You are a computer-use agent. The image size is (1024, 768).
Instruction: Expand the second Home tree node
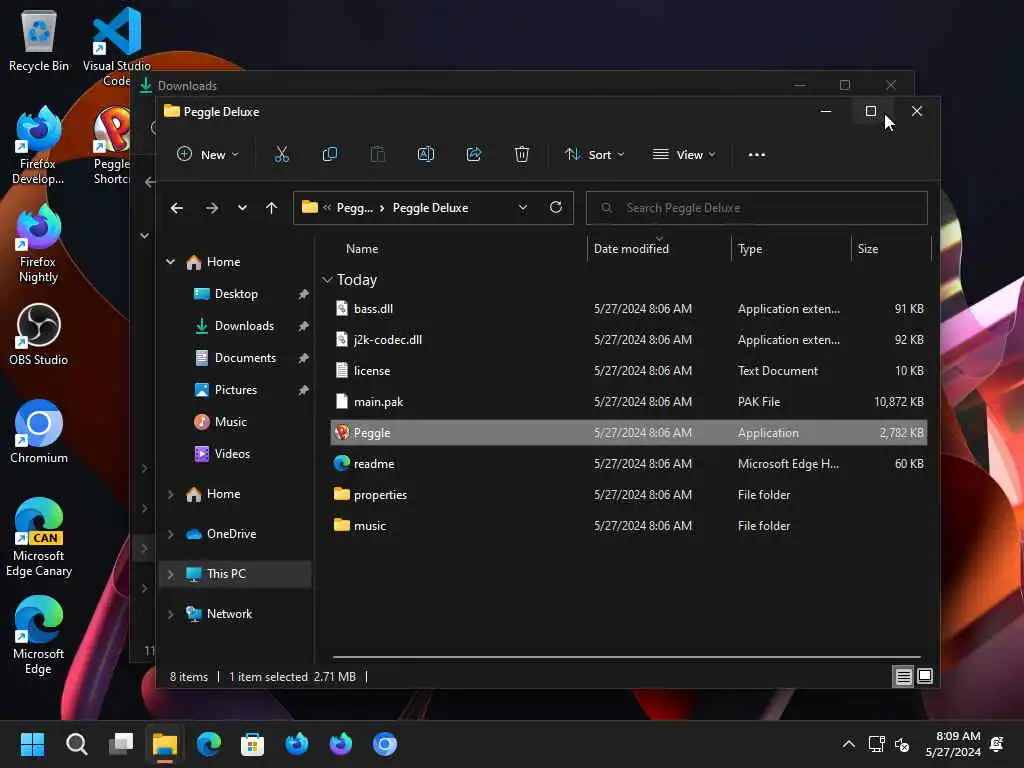pos(170,494)
